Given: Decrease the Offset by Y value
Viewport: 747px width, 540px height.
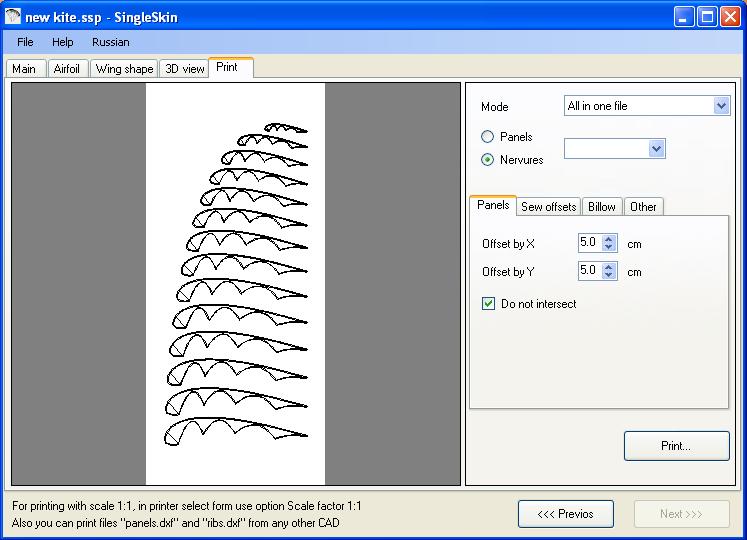Looking at the screenshot, I should [x=609, y=275].
